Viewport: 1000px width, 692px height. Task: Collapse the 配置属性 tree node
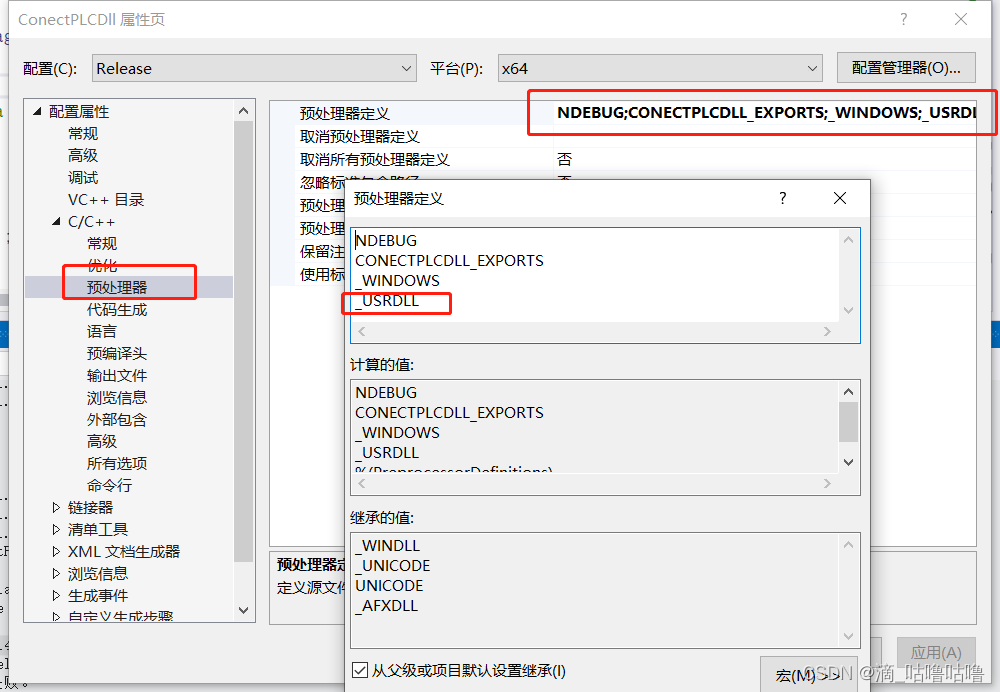pyautogui.click(x=38, y=112)
